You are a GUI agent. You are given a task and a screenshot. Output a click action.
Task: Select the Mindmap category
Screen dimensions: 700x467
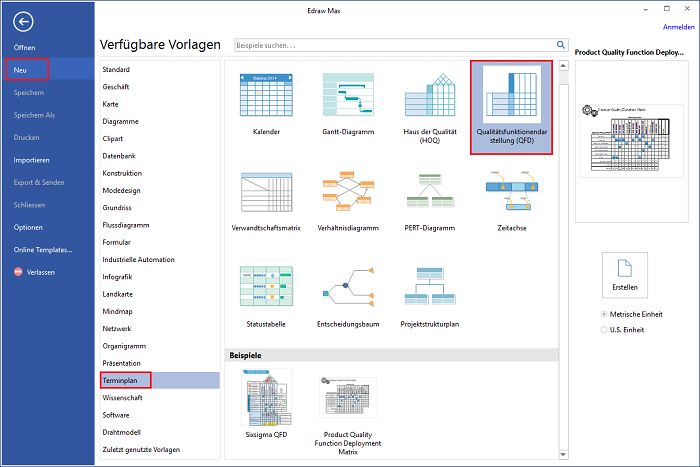pyautogui.click(x=117, y=311)
